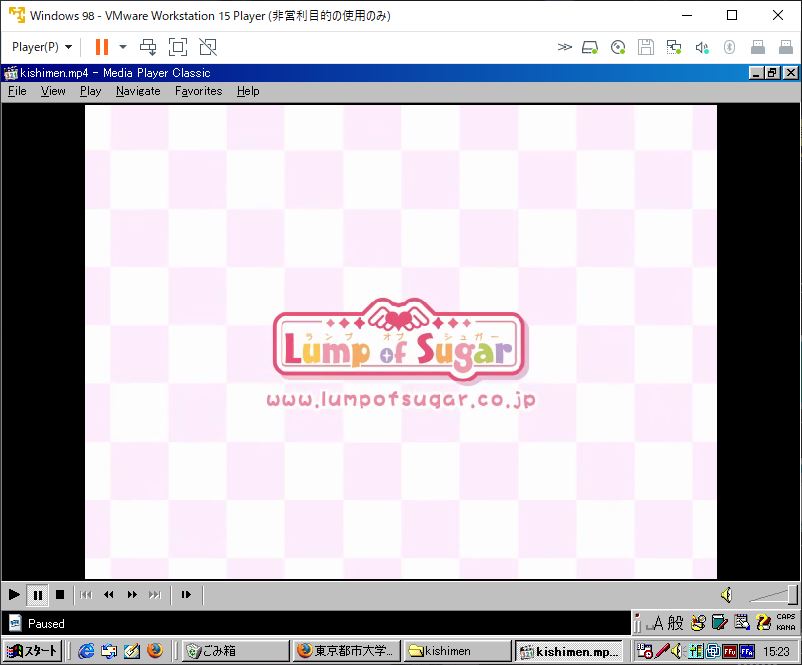The height and width of the screenshot is (665, 802).
Task: Toggle the CAPS indicator in the IME bar
Action: tap(786, 616)
